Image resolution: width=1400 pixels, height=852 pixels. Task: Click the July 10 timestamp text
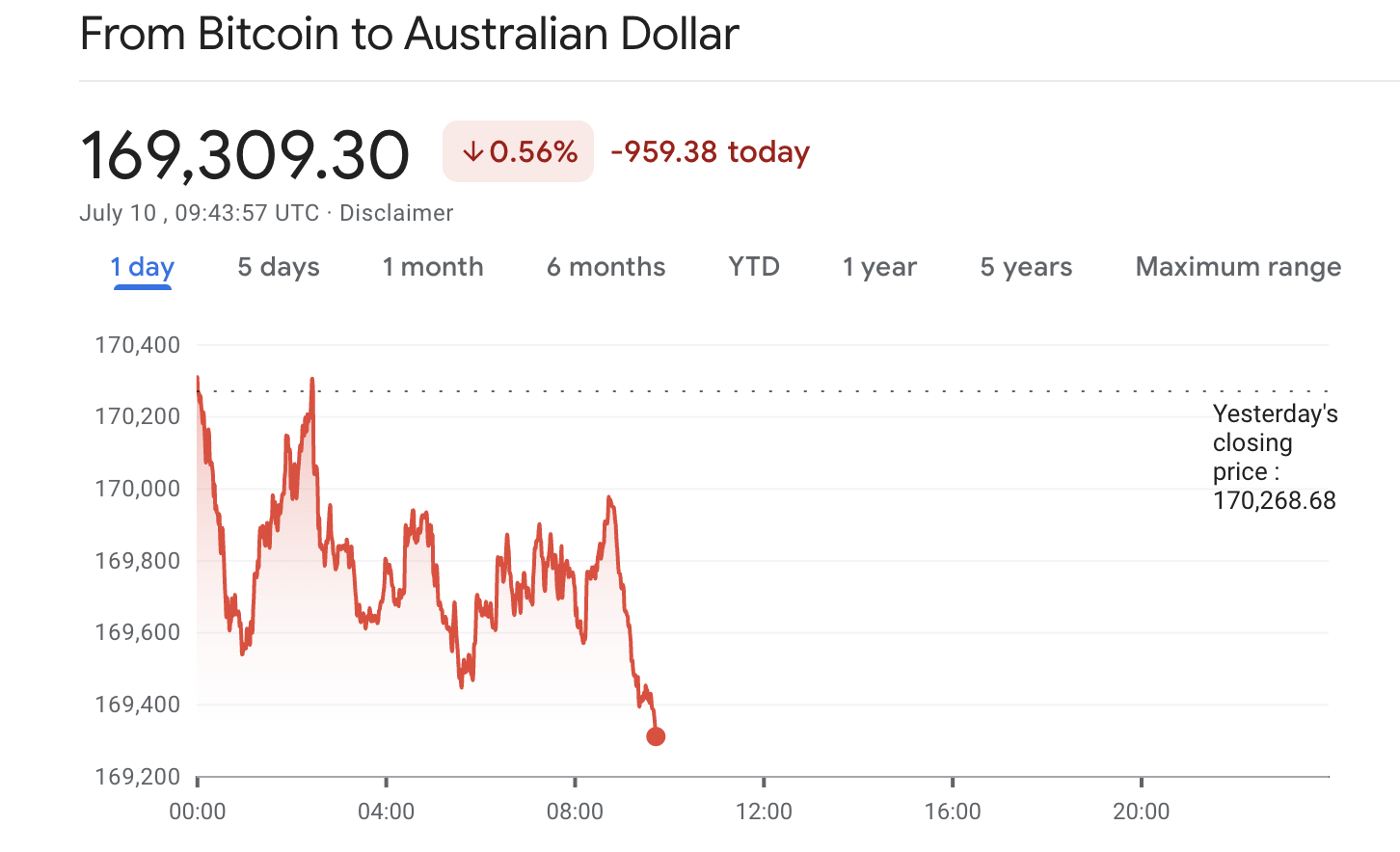click(199, 213)
